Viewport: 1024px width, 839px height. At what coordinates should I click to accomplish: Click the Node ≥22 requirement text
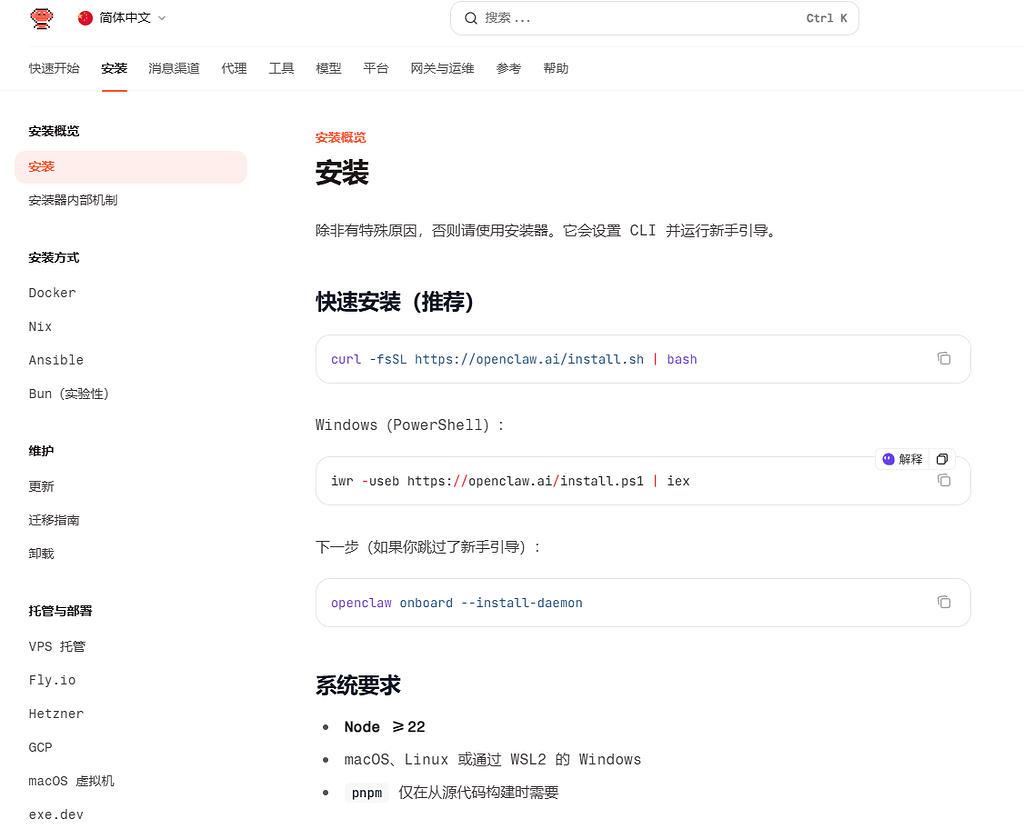tap(385, 727)
